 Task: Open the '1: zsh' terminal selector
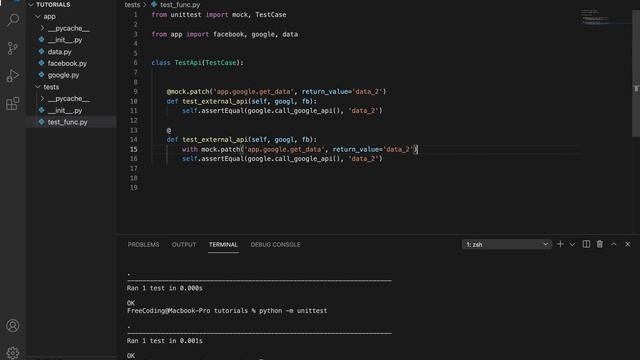pyautogui.click(x=507, y=244)
